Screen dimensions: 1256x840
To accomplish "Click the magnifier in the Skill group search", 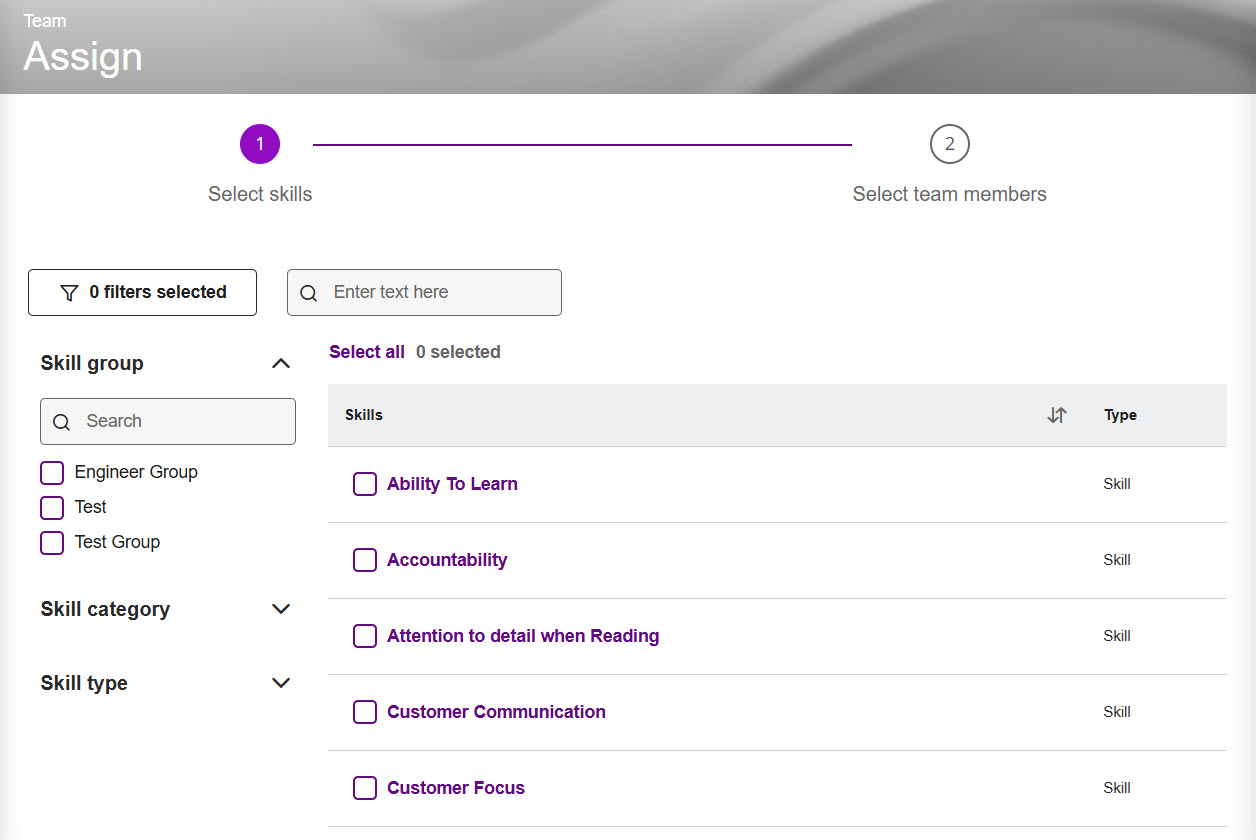I will tap(61, 421).
